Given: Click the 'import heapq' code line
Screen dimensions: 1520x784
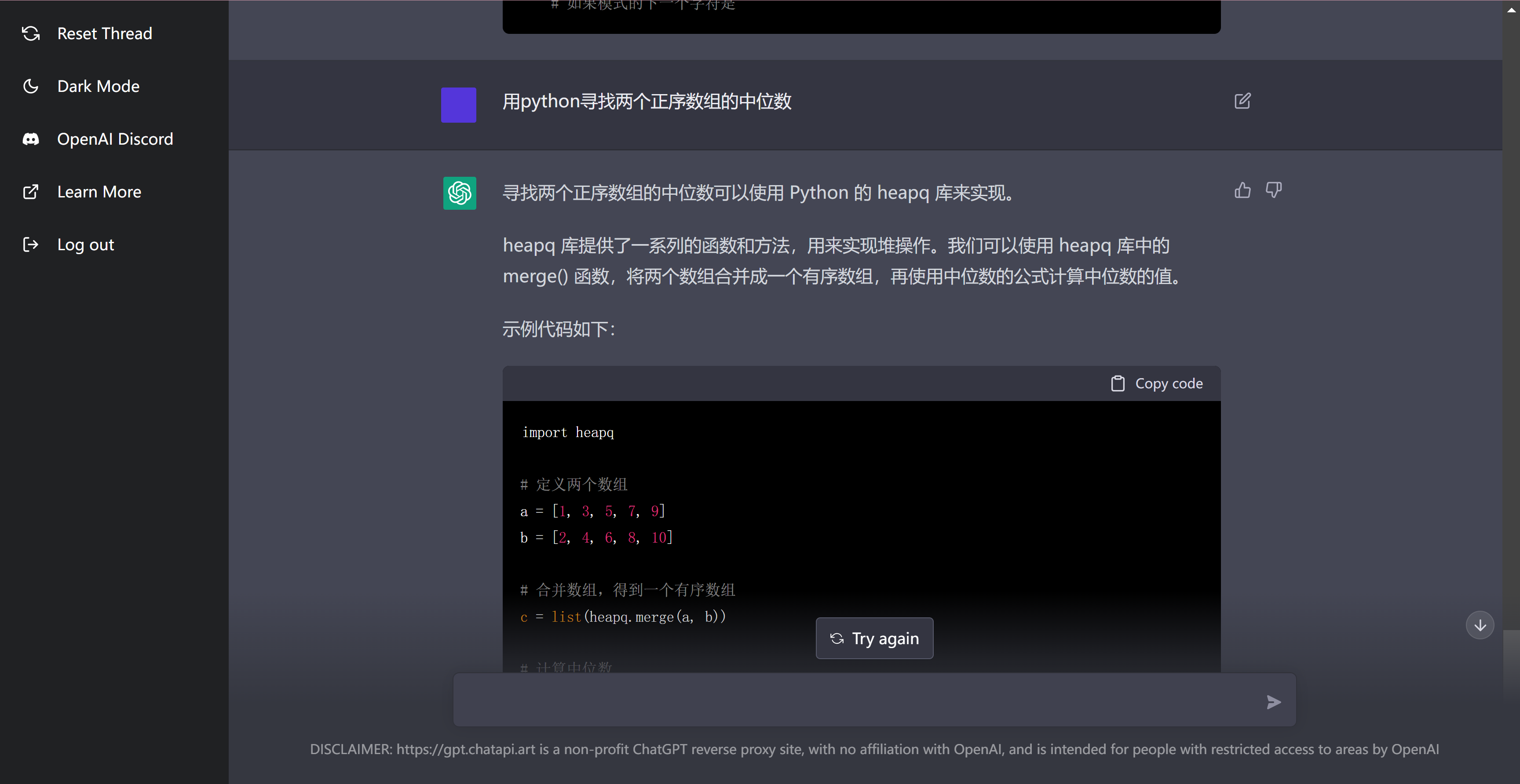Looking at the screenshot, I should [568, 432].
